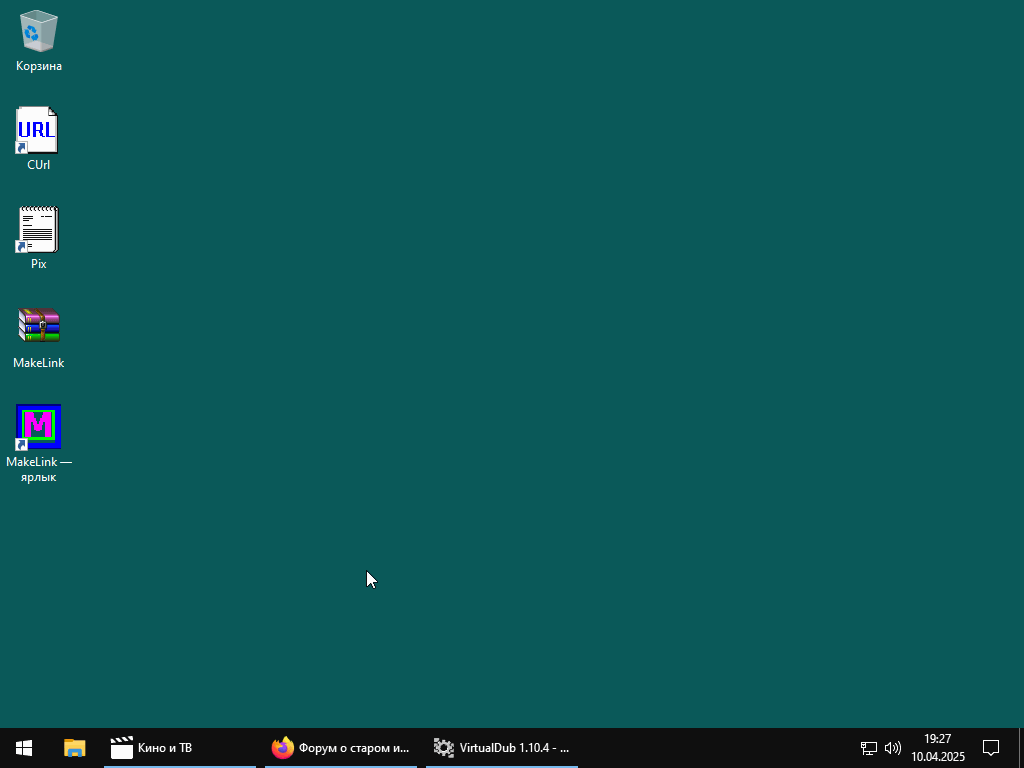The height and width of the screenshot is (768, 1024).
Task: Select the Pix notepad shortcut
Action: pyautogui.click(x=37, y=229)
